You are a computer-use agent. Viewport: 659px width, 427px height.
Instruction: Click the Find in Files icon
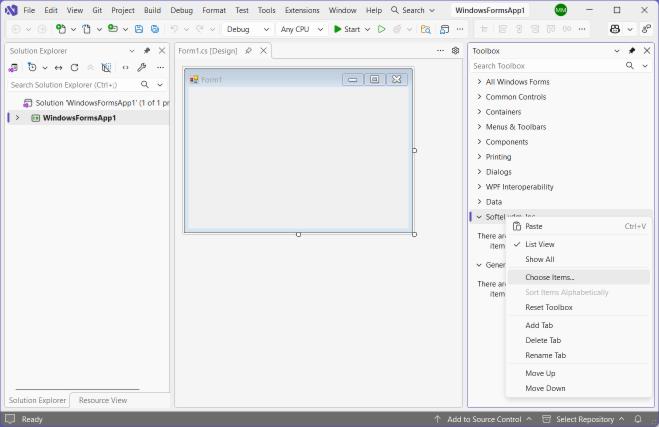(426, 29)
